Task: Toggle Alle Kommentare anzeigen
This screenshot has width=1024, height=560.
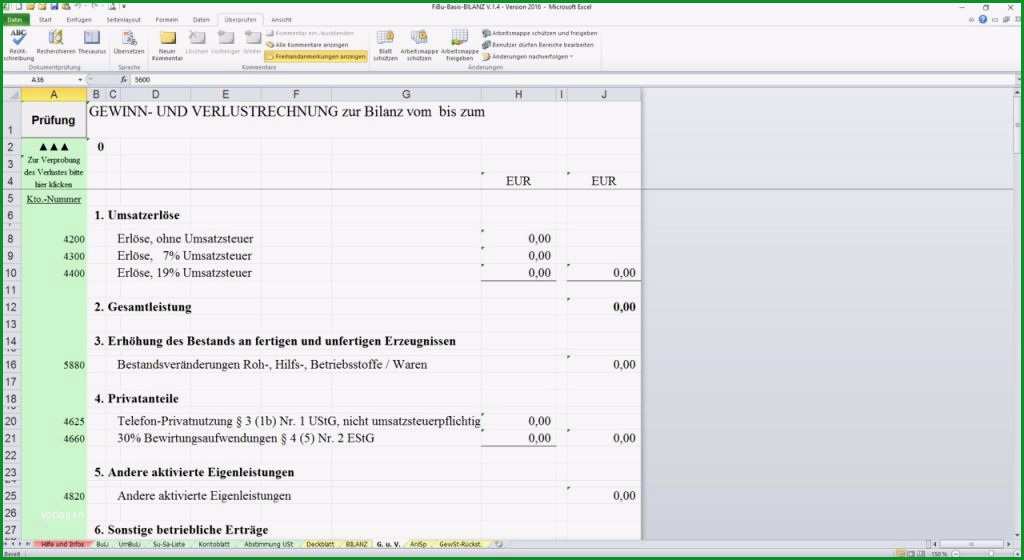Action: 307,45
